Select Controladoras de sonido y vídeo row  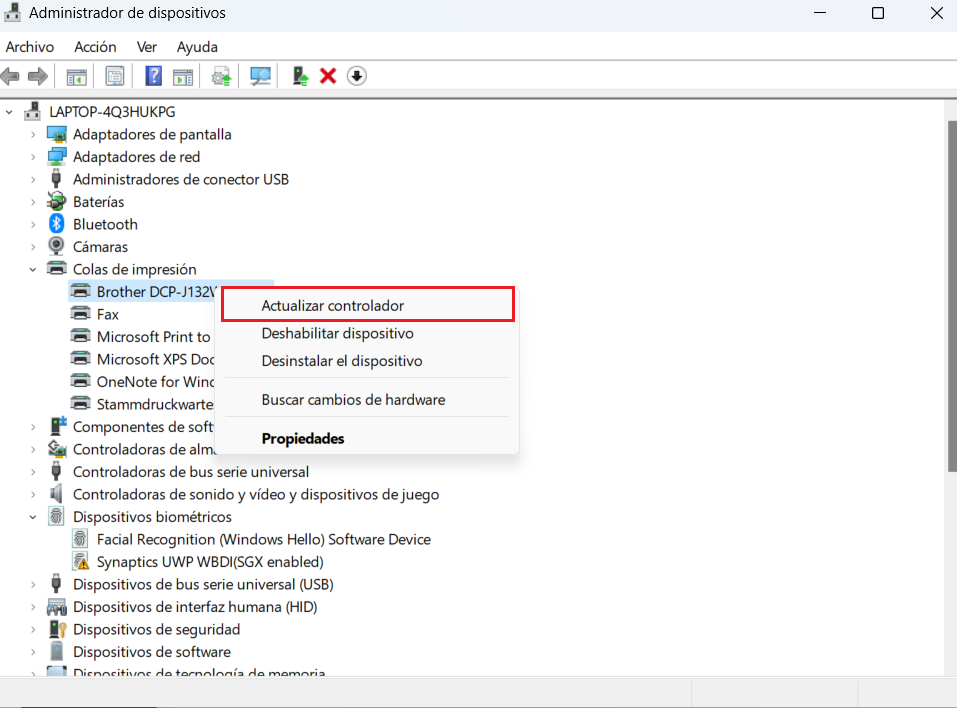[256, 494]
